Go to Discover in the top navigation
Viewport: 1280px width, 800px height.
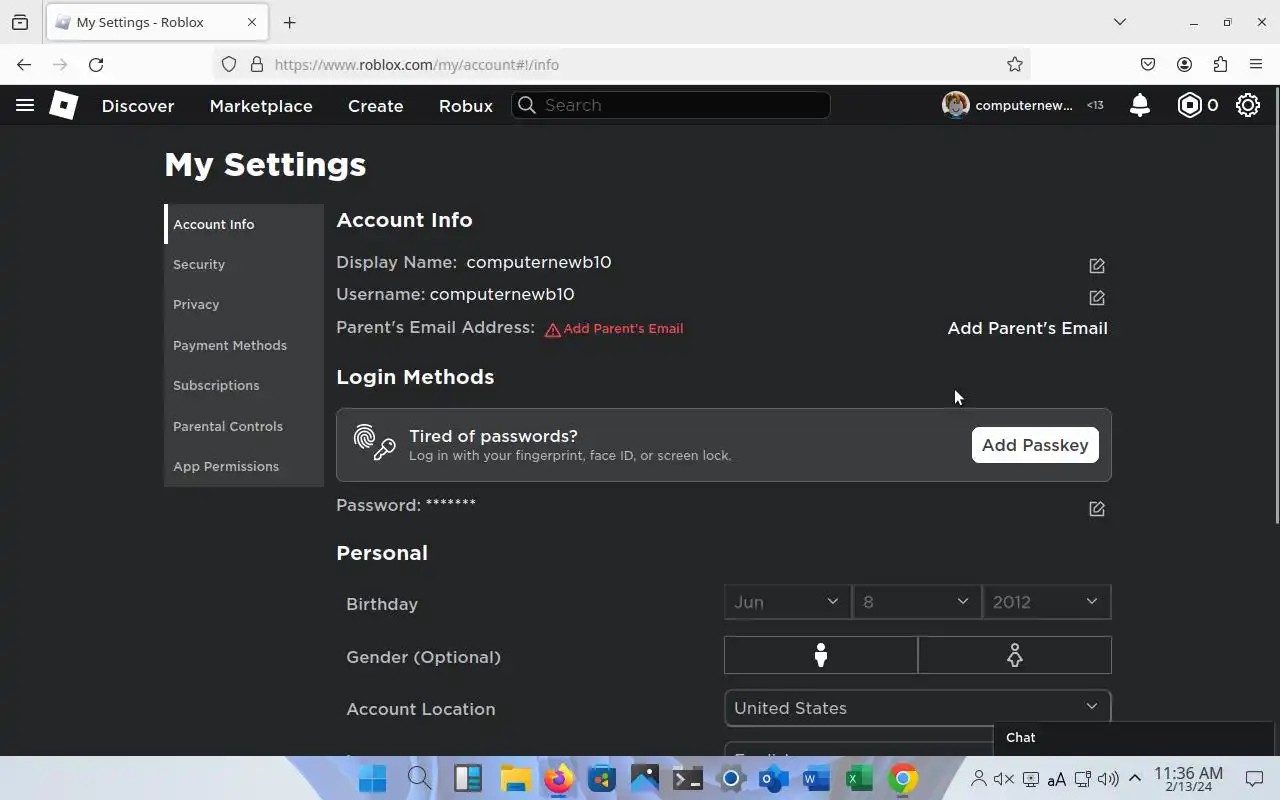[138, 105]
